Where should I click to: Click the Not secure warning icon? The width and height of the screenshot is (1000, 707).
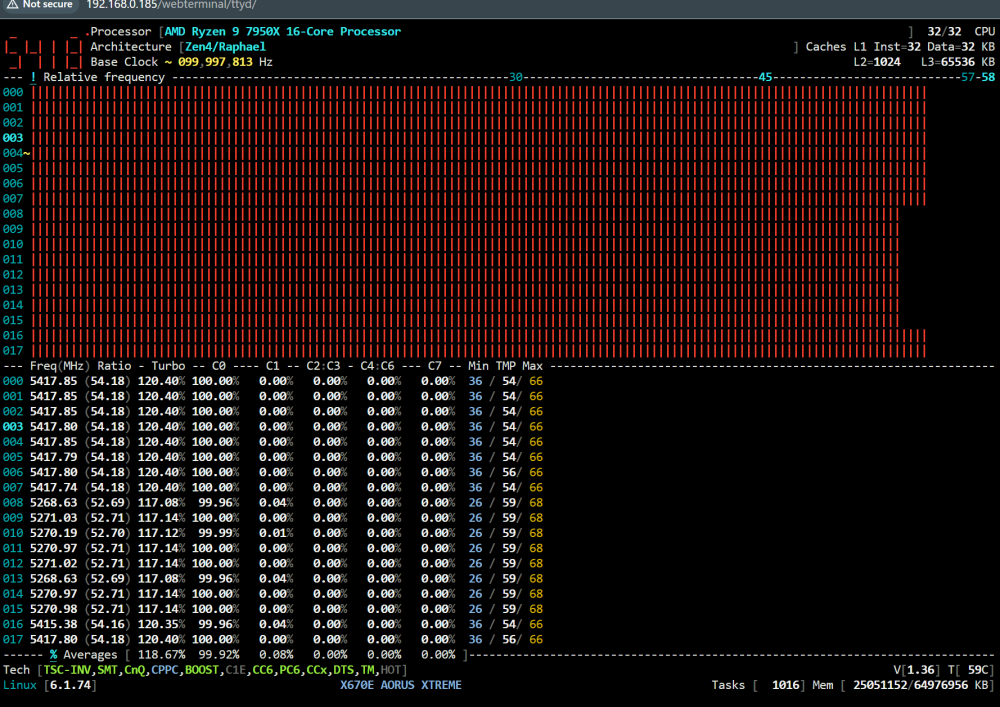coord(13,4)
